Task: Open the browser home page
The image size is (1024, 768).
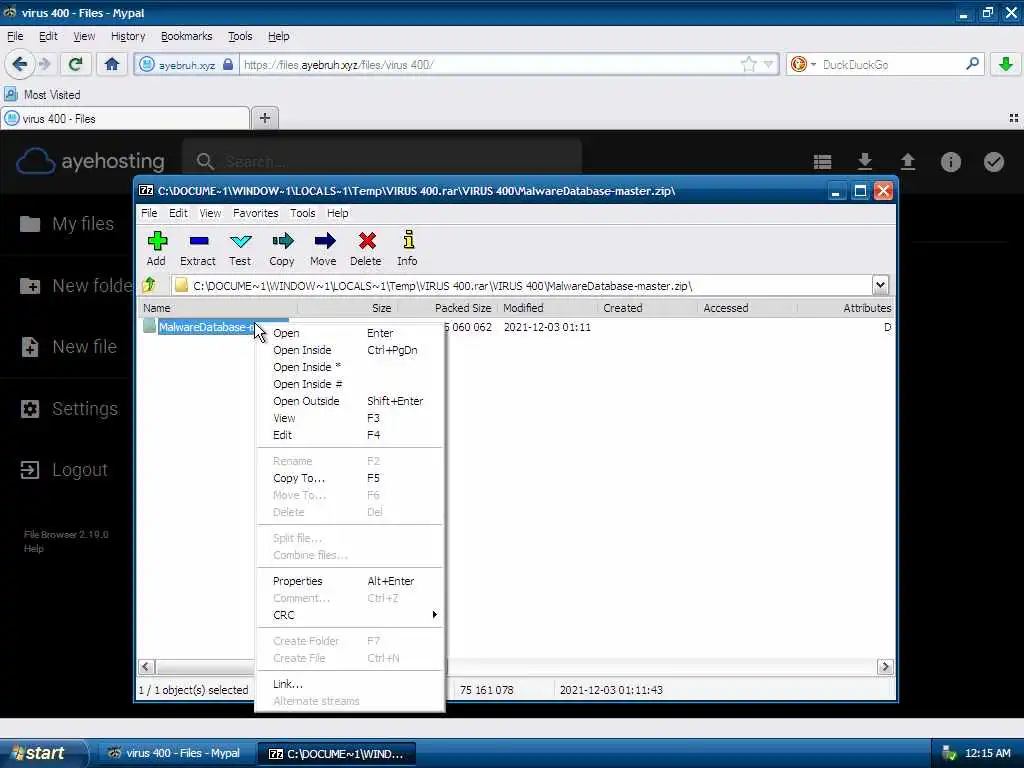Action: point(112,64)
